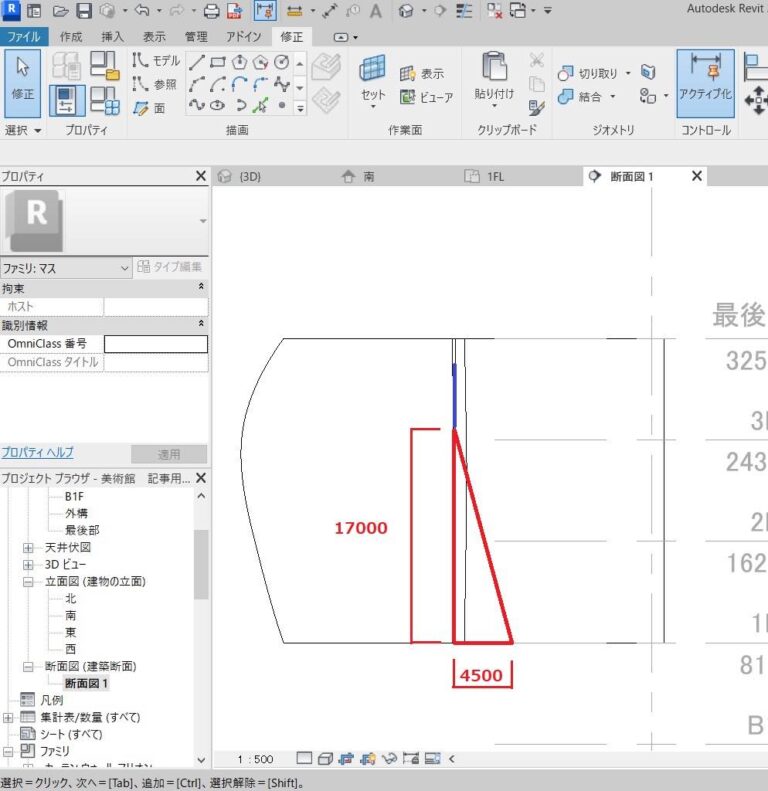Toggle detail level icon in view control bar
The height and width of the screenshot is (791, 768).
(304, 758)
